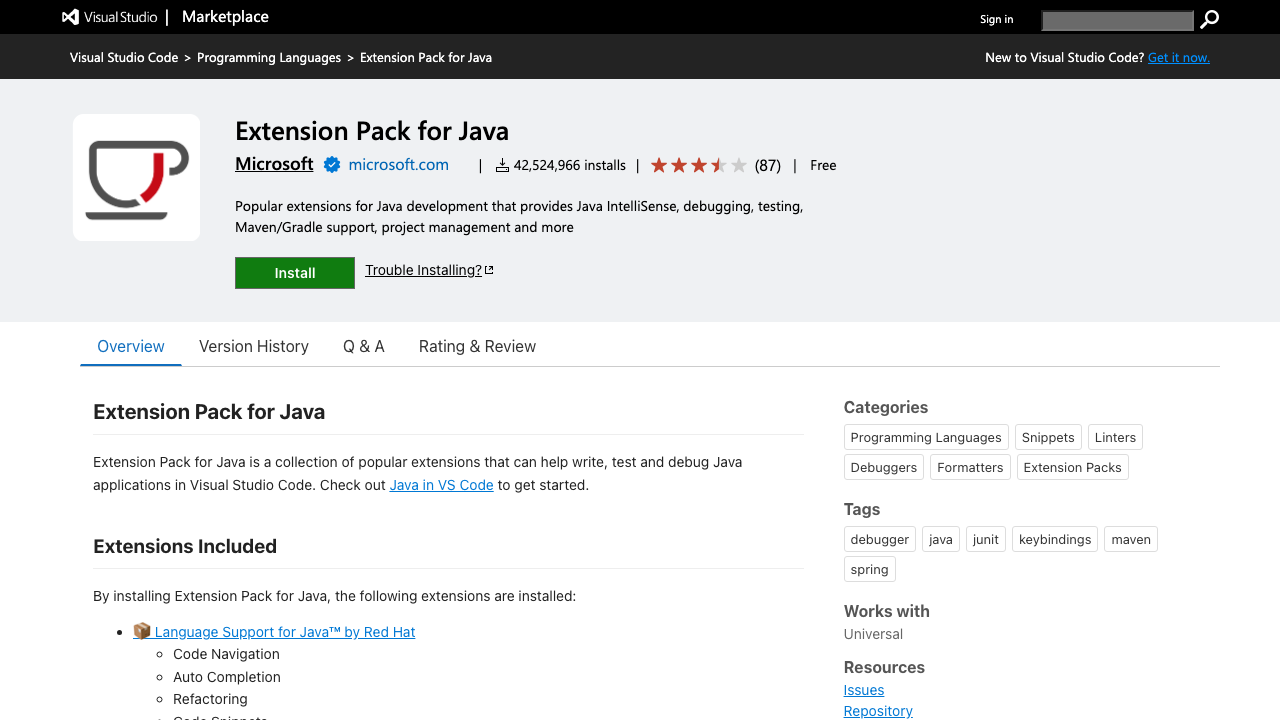Screen dimensions: 1280x720
Task: Select the Extension Packs category chip
Action: [1073, 467]
